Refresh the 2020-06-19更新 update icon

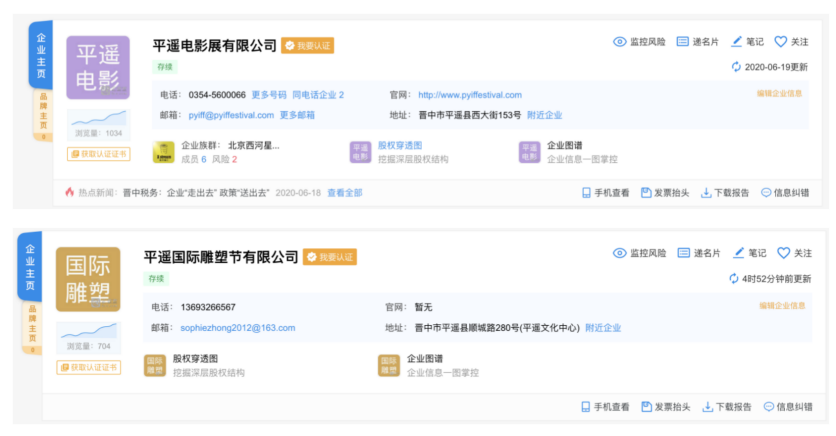737,67
